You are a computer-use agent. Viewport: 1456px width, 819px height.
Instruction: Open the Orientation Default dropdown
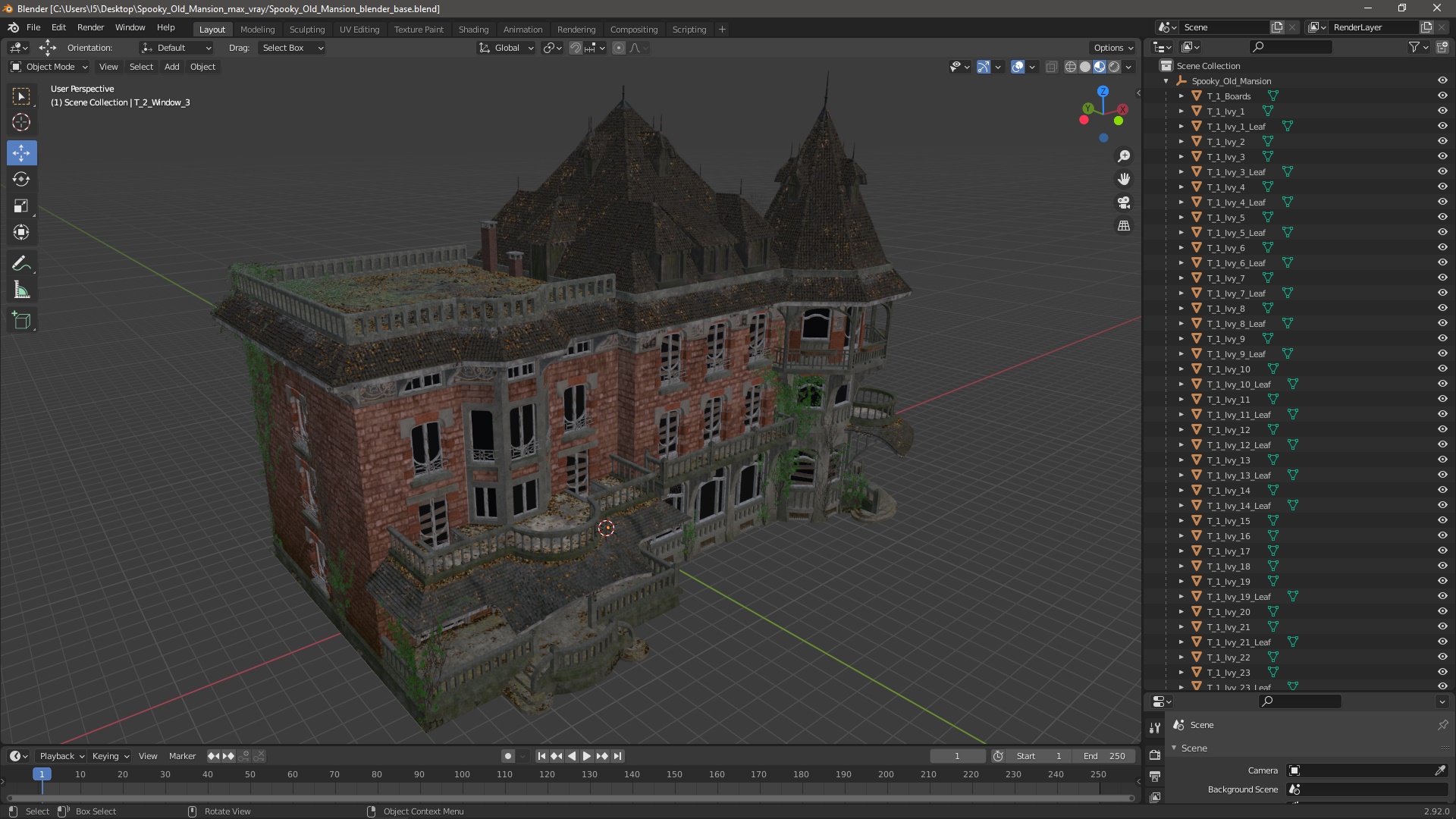point(176,48)
